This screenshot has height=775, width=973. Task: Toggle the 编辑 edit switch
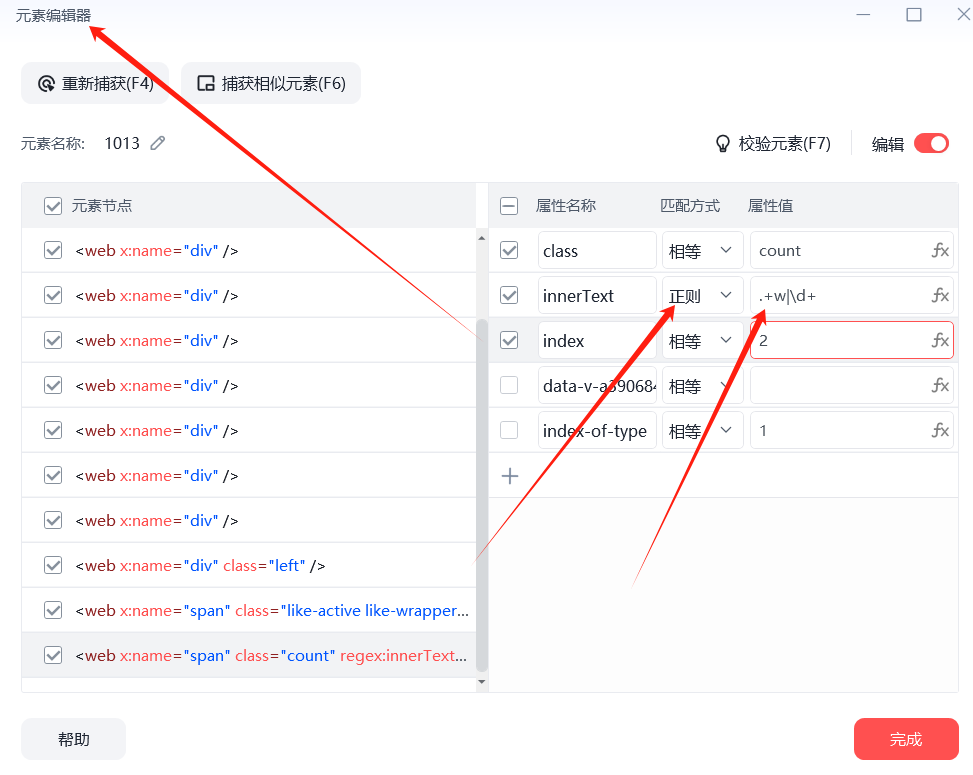point(931,144)
